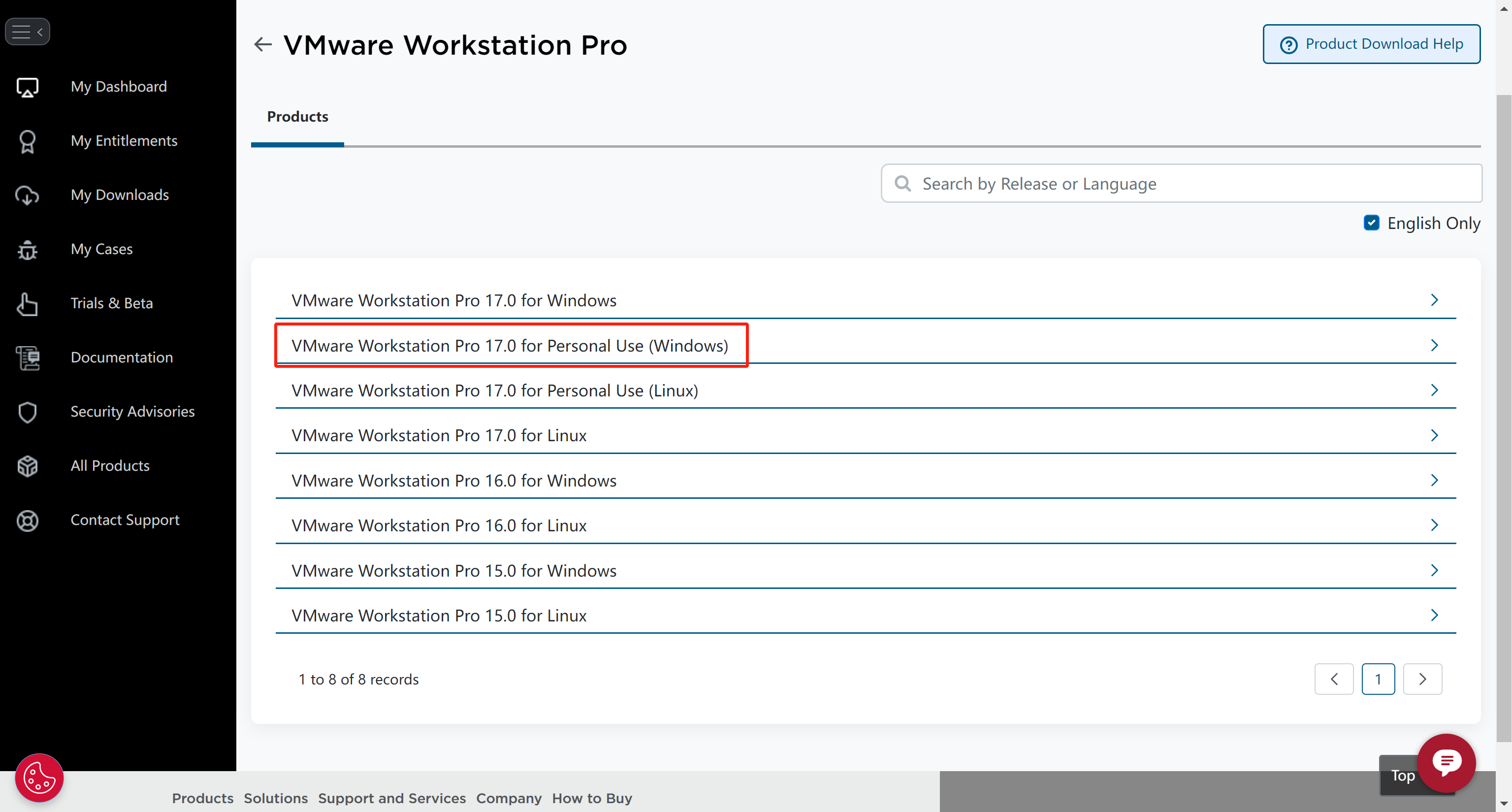Toggle the English Only checkbox
Viewport: 1512px width, 812px height.
[x=1371, y=222]
